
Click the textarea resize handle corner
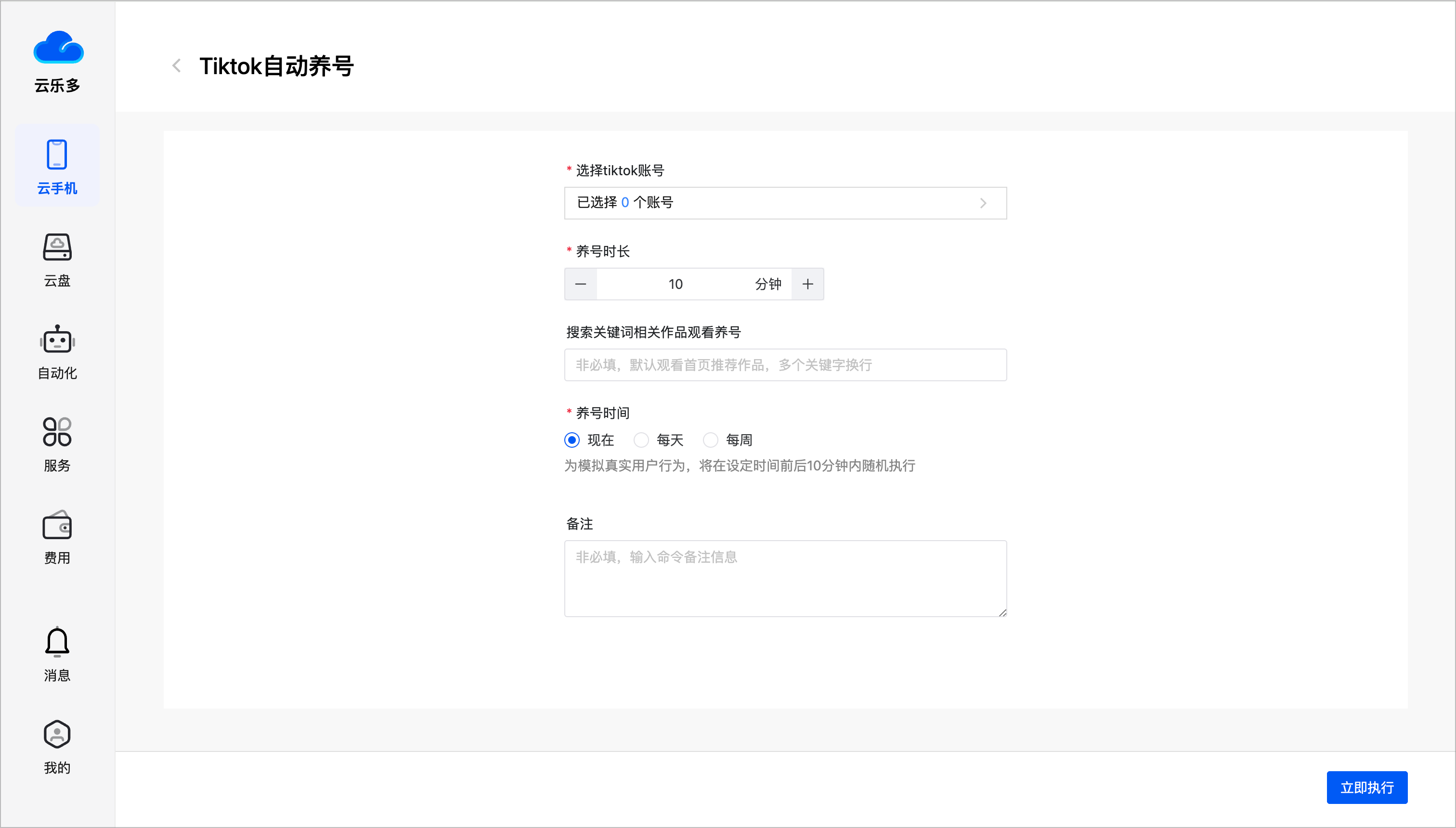[1002, 612]
